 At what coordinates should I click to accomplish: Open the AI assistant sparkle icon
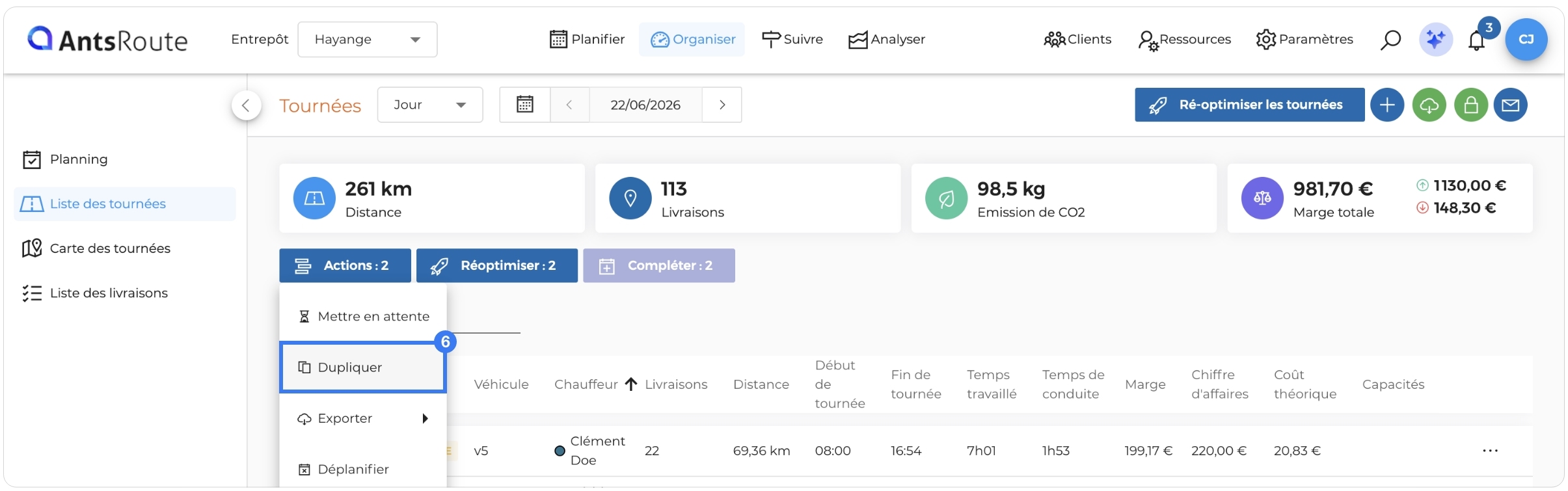[1436, 40]
